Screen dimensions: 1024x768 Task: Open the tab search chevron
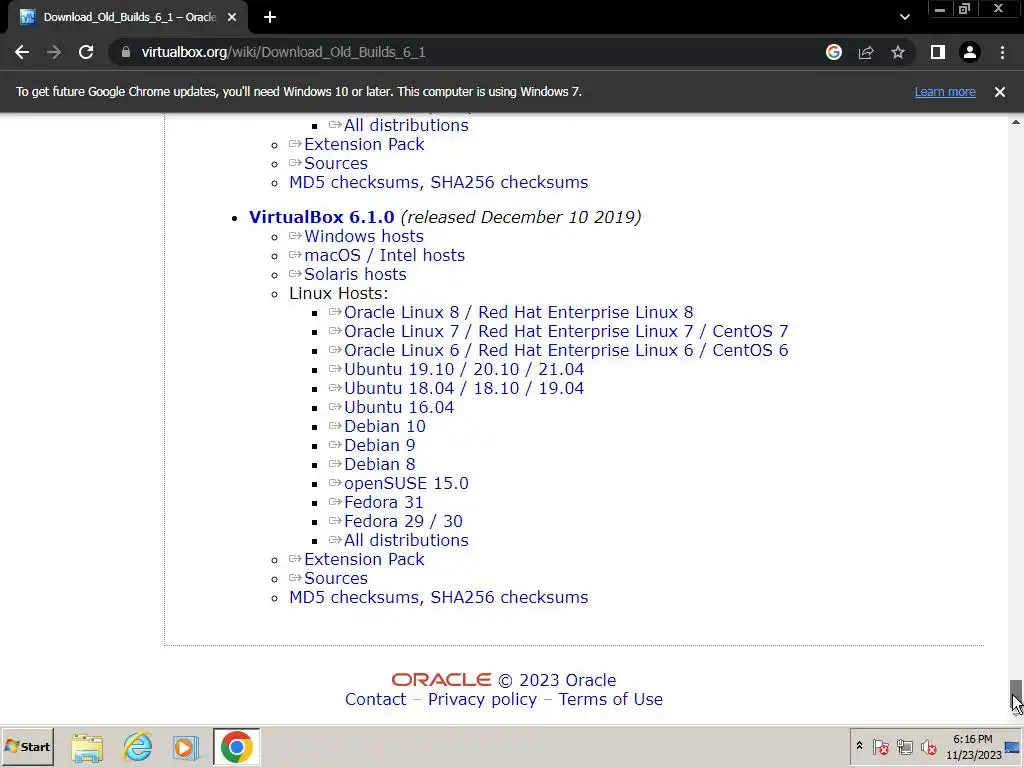pos(904,17)
